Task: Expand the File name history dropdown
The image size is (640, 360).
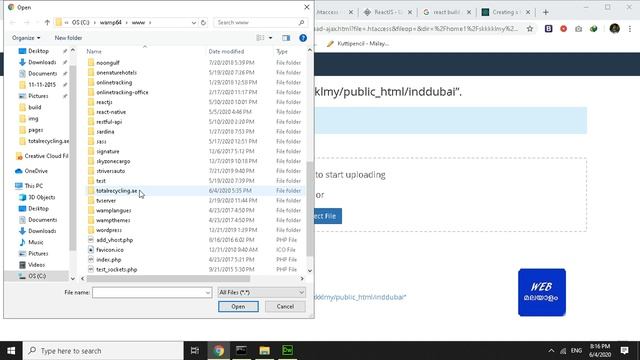Action: pyautogui.click(x=208, y=292)
